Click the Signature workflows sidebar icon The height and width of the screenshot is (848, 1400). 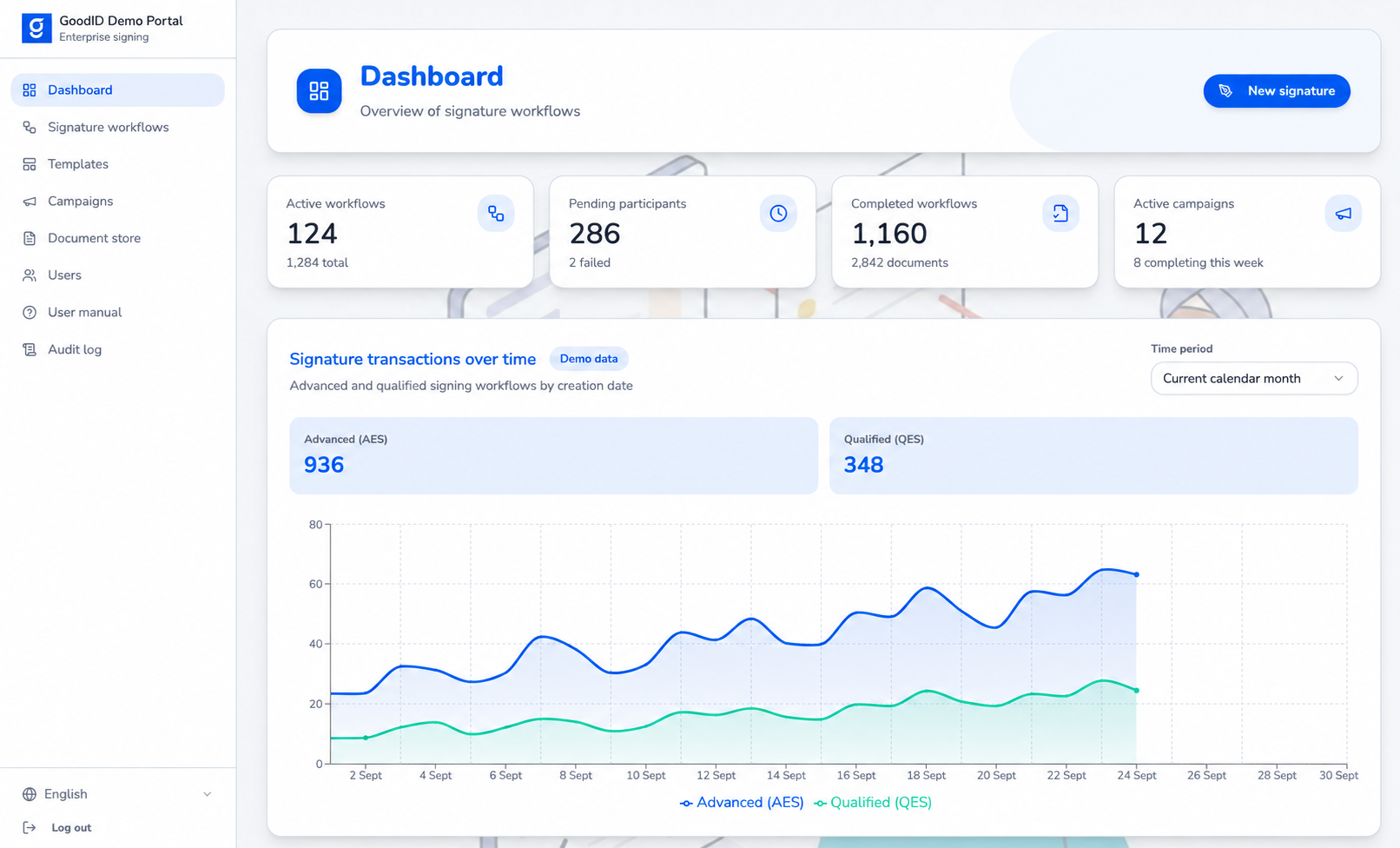tap(30, 127)
